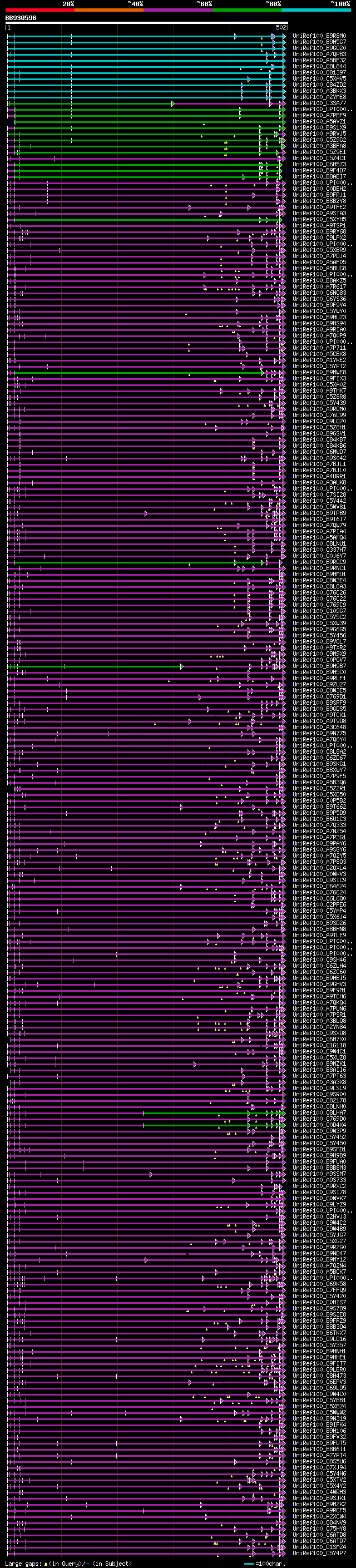Click the orange ~40% identity legend segment
Image resolution: width=356 pixels, height=1568 pixels.
tap(109, 10)
